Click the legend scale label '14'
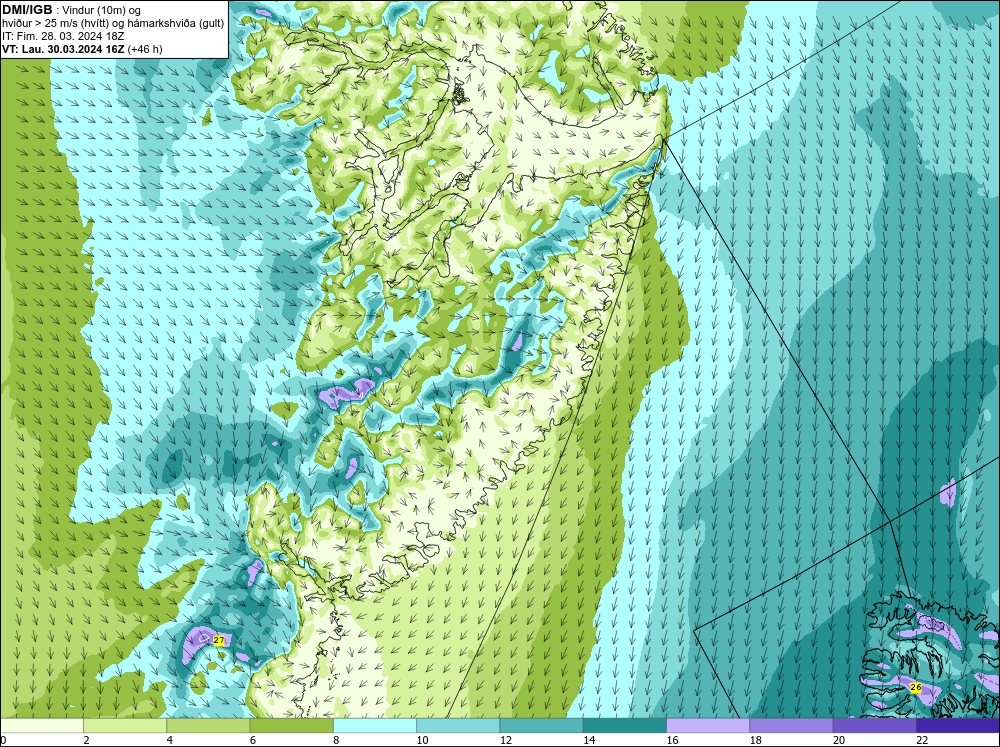 coord(588,740)
